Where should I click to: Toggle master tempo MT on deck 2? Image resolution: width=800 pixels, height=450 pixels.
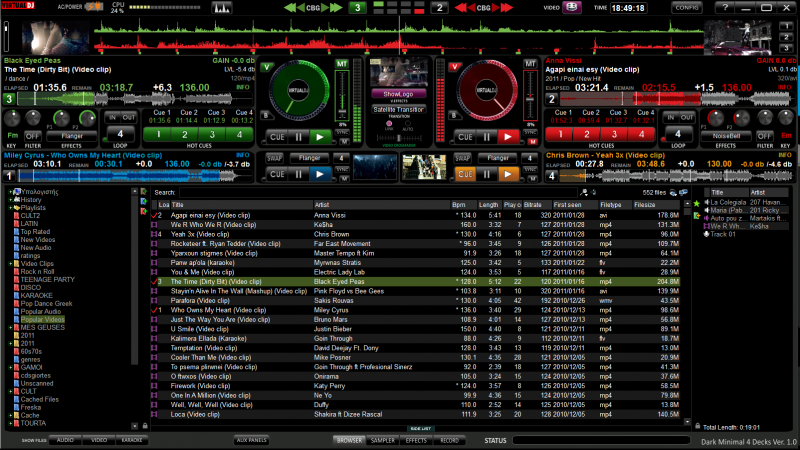(x=530, y=64)
